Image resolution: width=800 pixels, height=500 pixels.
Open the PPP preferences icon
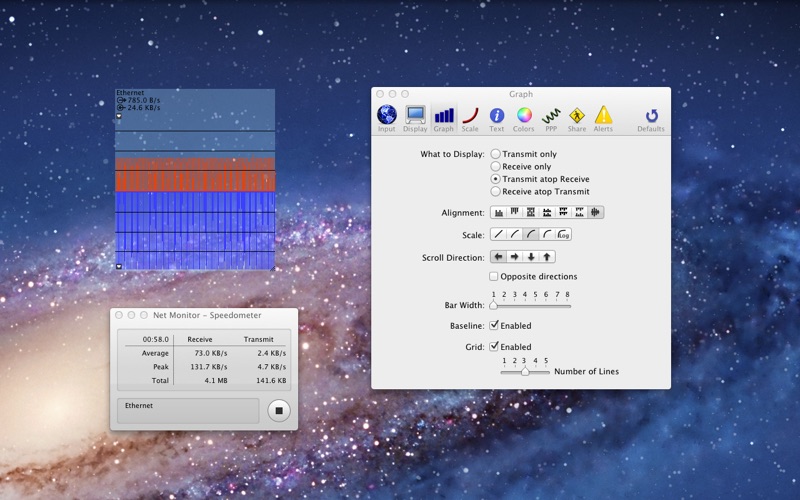[x=551, y=116]
